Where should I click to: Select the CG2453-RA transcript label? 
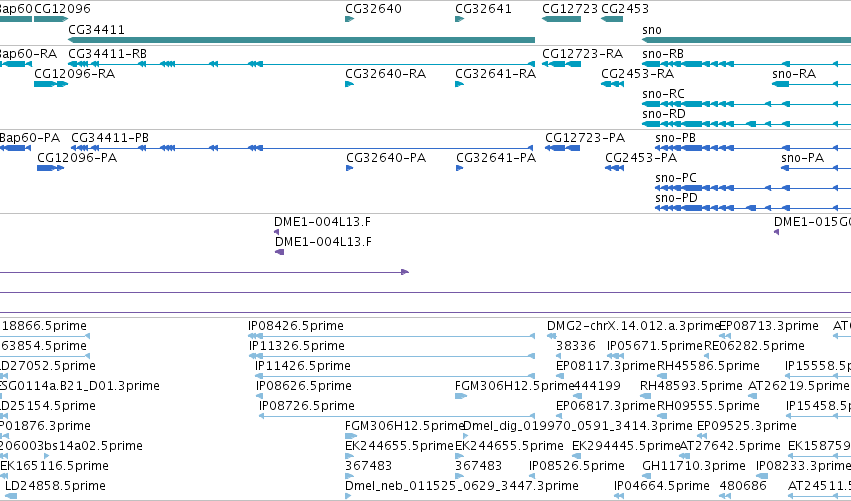pos(637,74)
